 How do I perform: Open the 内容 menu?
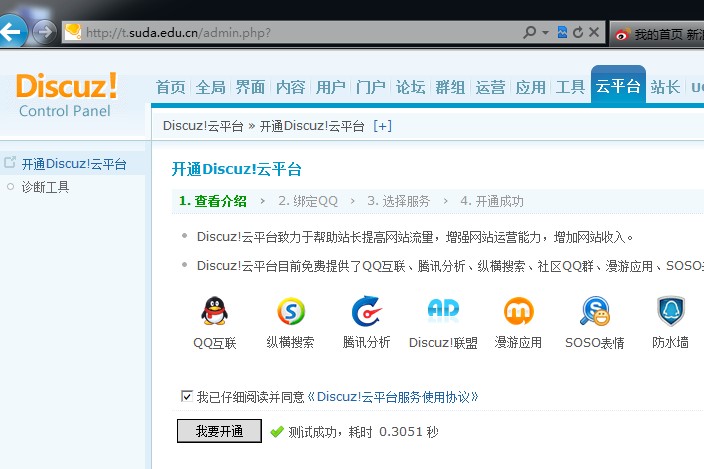click(290, 87)
